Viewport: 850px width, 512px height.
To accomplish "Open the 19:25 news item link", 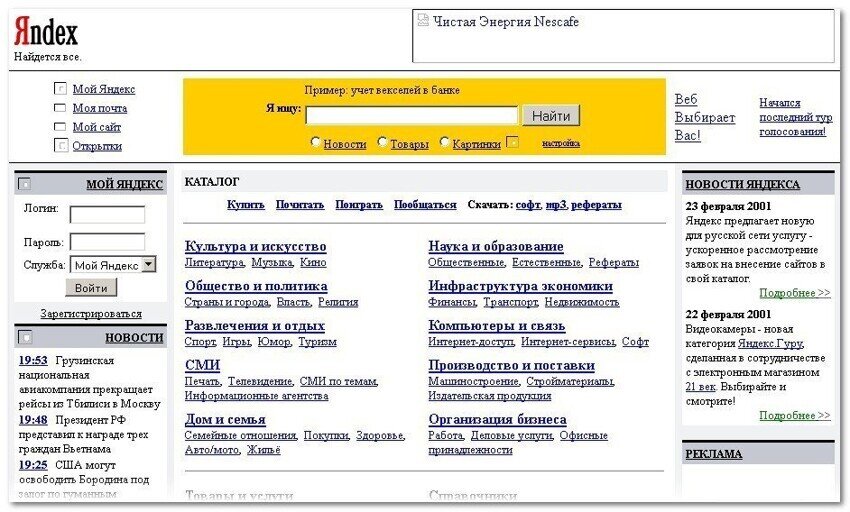I will (x=33, y=465).
